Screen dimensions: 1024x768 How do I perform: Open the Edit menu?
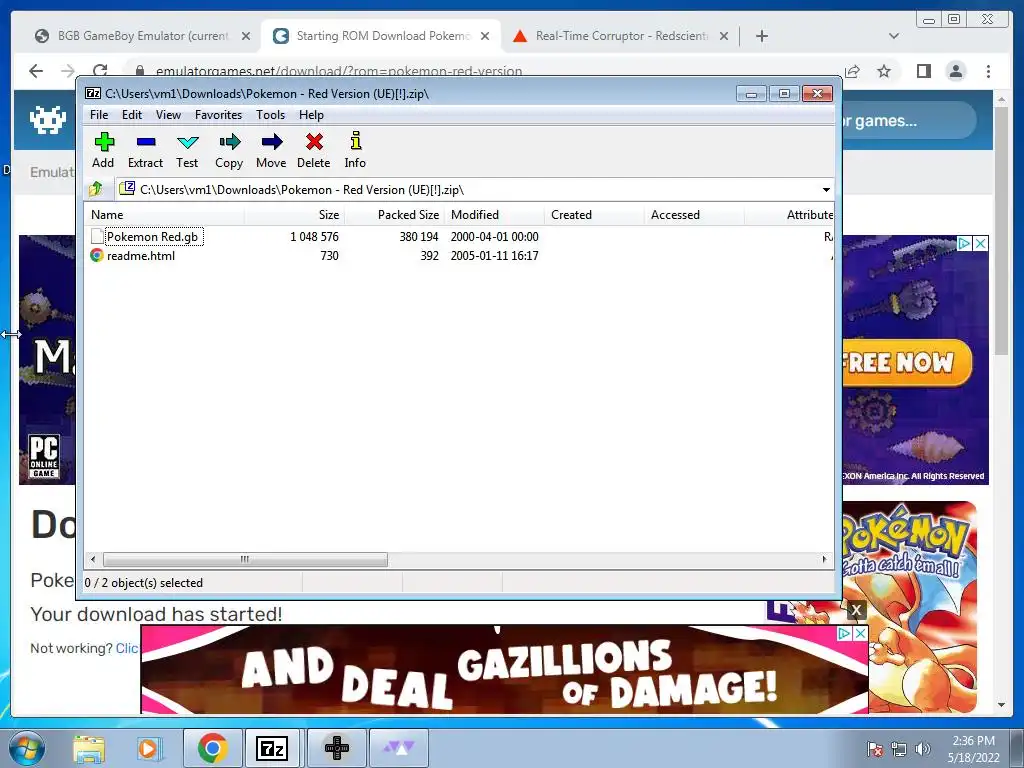[132, 115]
